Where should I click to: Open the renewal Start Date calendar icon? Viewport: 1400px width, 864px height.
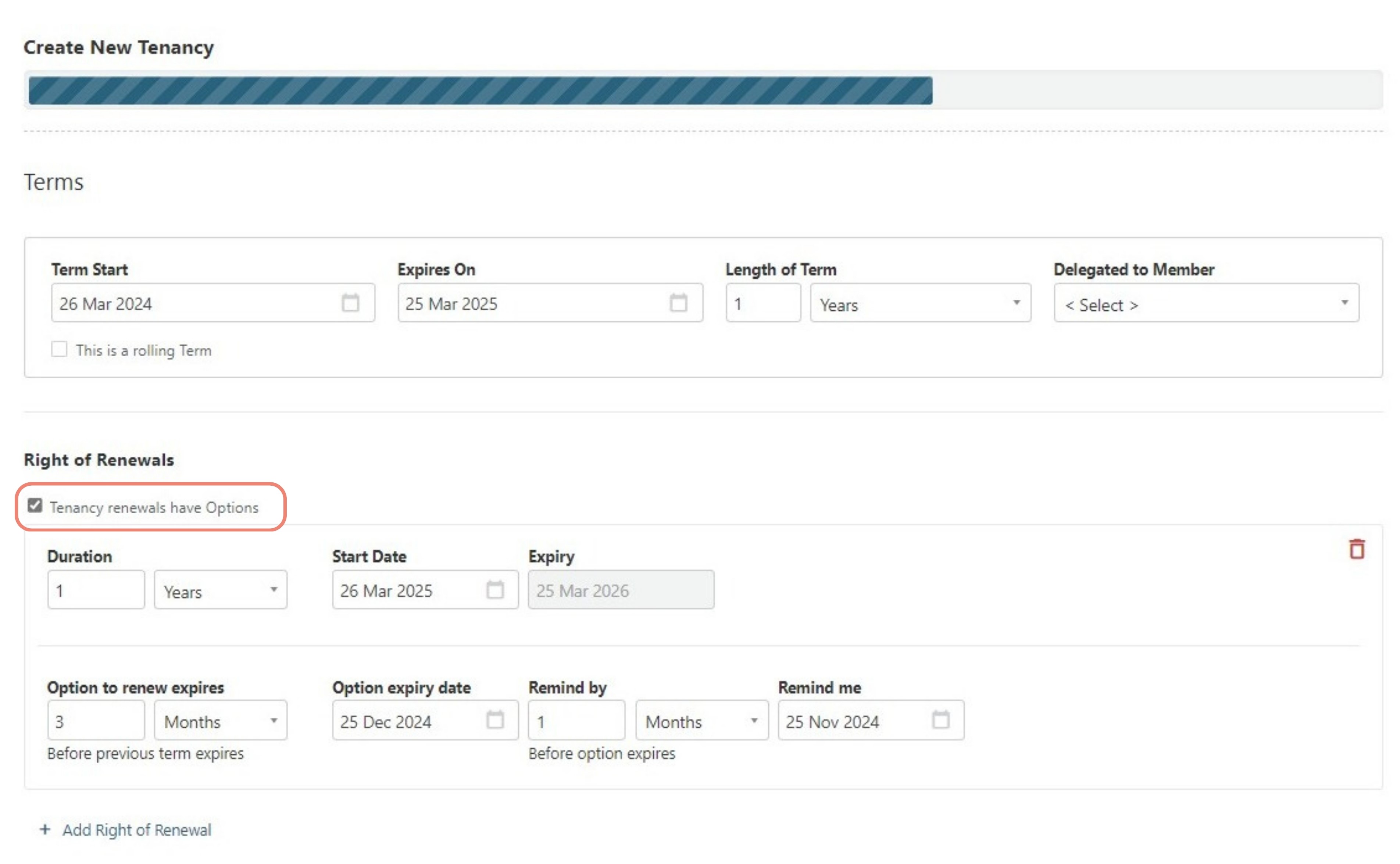tap(495, 590)
